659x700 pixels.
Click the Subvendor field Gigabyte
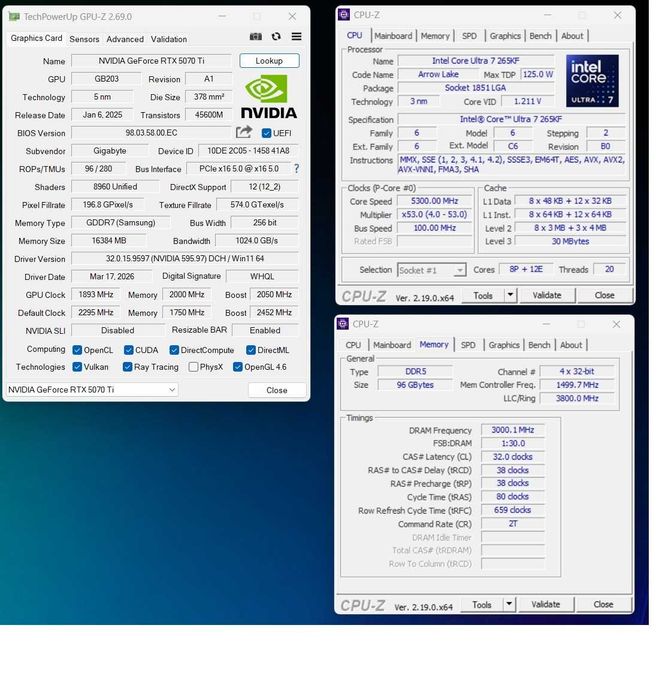click(x=109, y=151)
